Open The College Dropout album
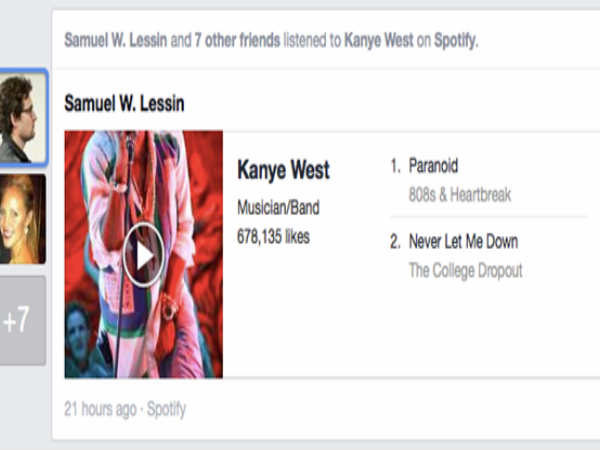The width and height of the screenshot is (600, 450). click(465, 270)
